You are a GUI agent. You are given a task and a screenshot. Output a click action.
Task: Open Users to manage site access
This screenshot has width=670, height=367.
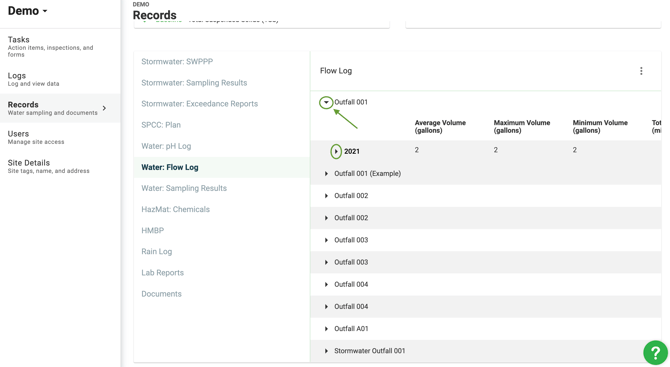[60, 137]
